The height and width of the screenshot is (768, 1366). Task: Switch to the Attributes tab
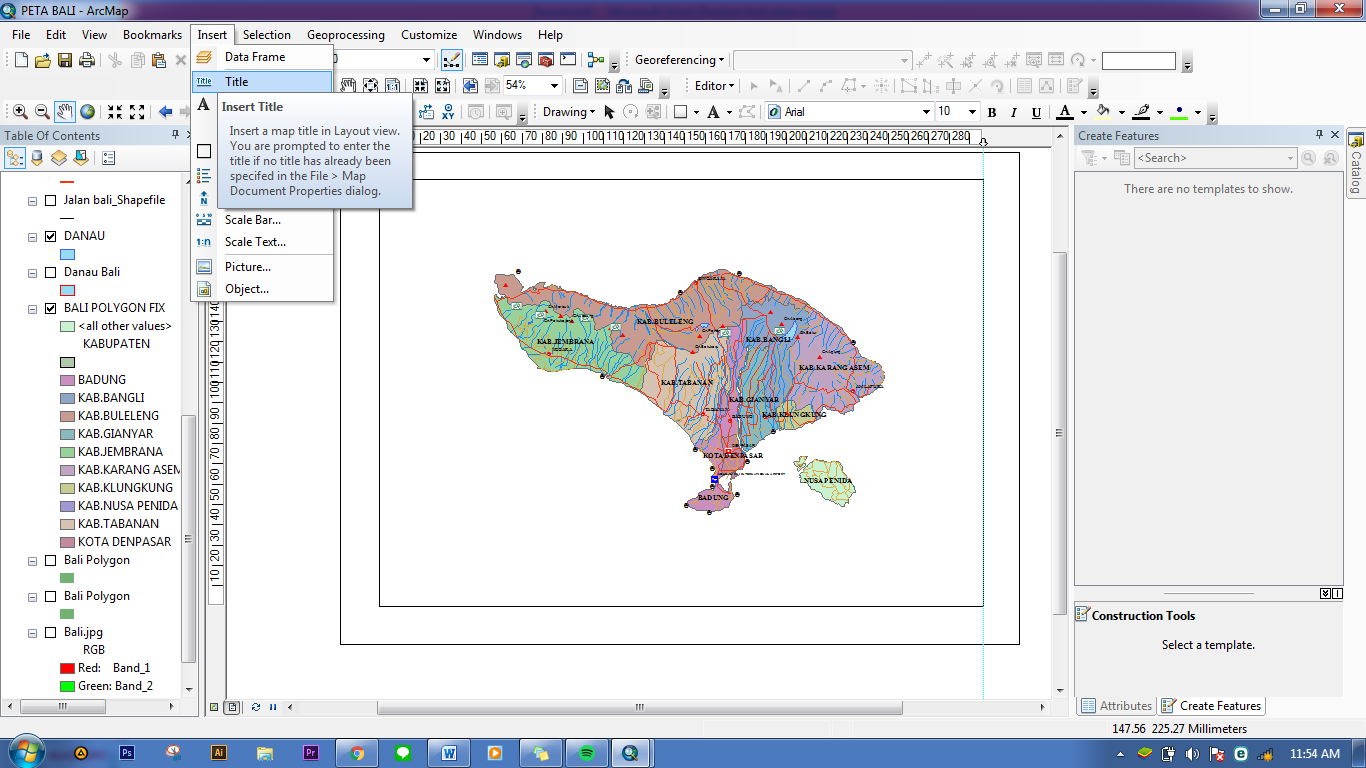[1116, 705]
